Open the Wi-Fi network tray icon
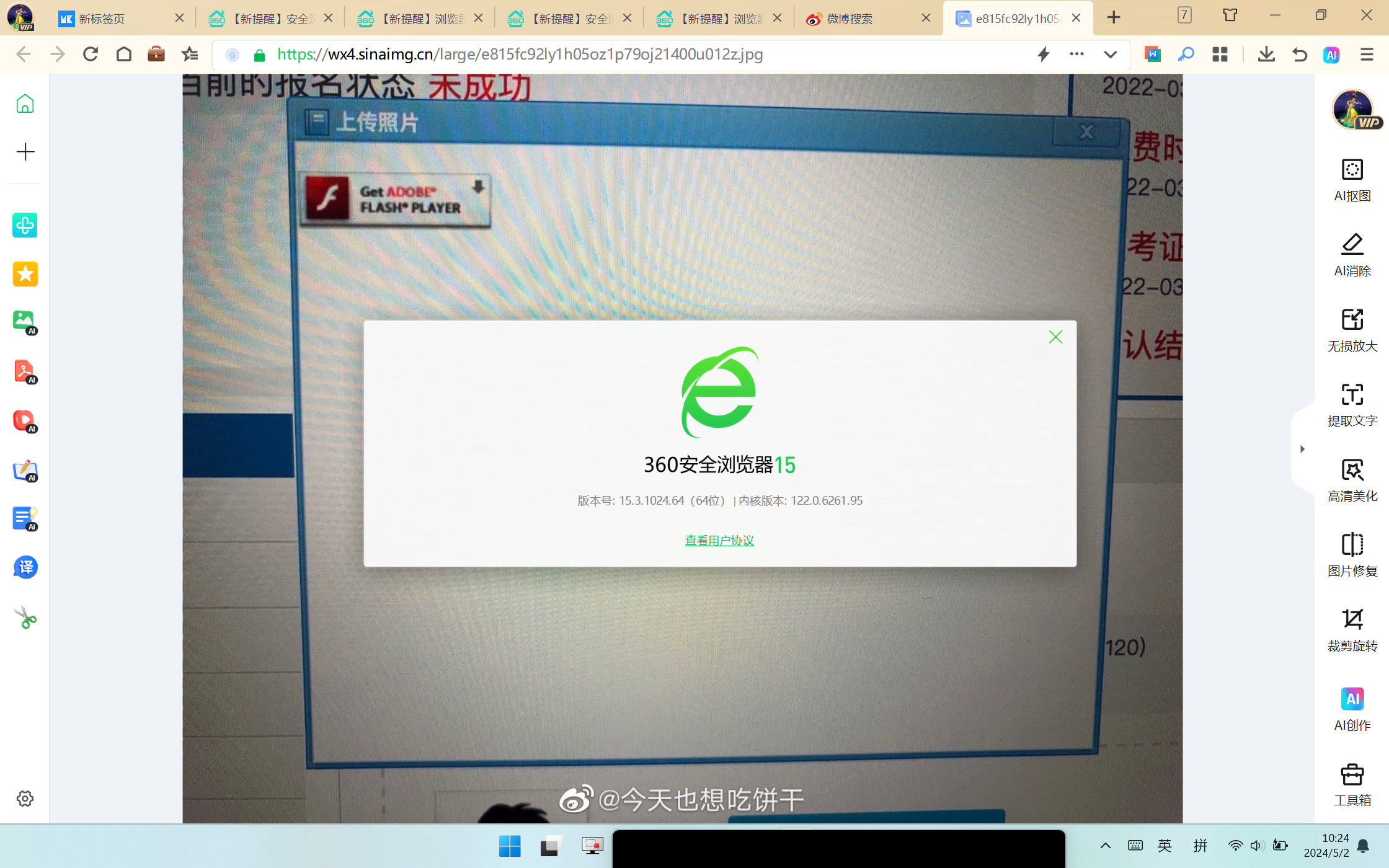 [x=1235, y=846]
